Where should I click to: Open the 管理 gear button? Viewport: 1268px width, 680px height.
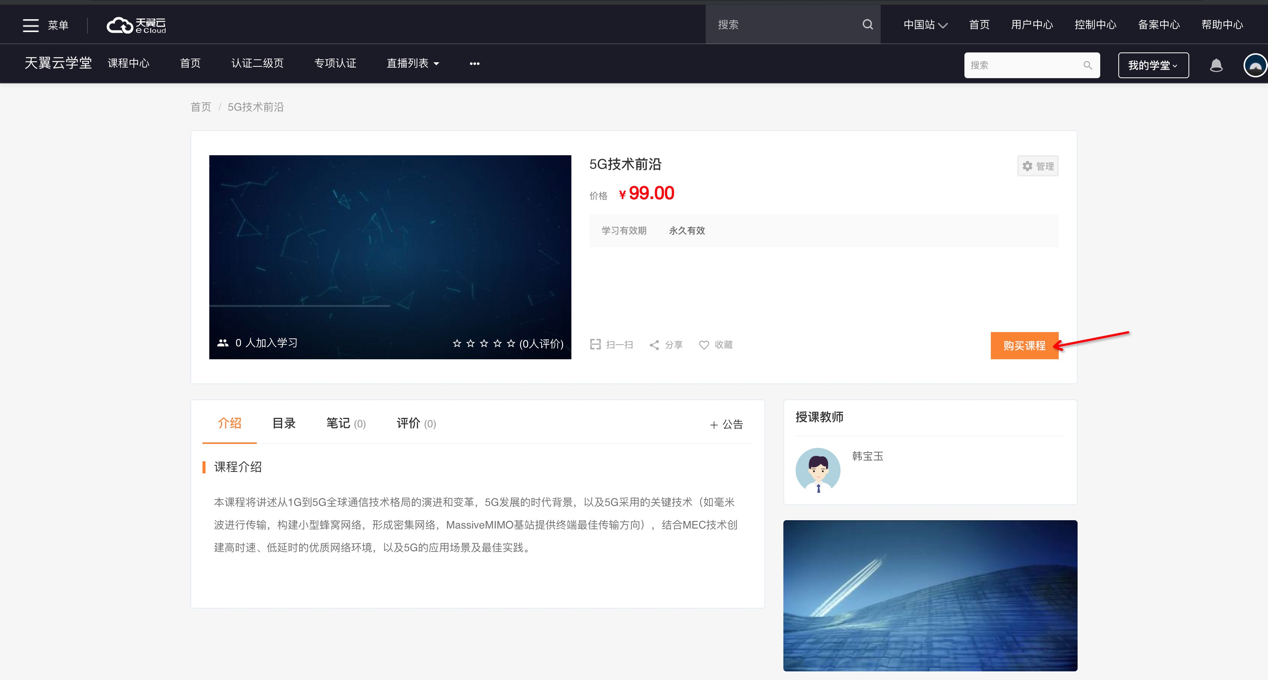1037,166
